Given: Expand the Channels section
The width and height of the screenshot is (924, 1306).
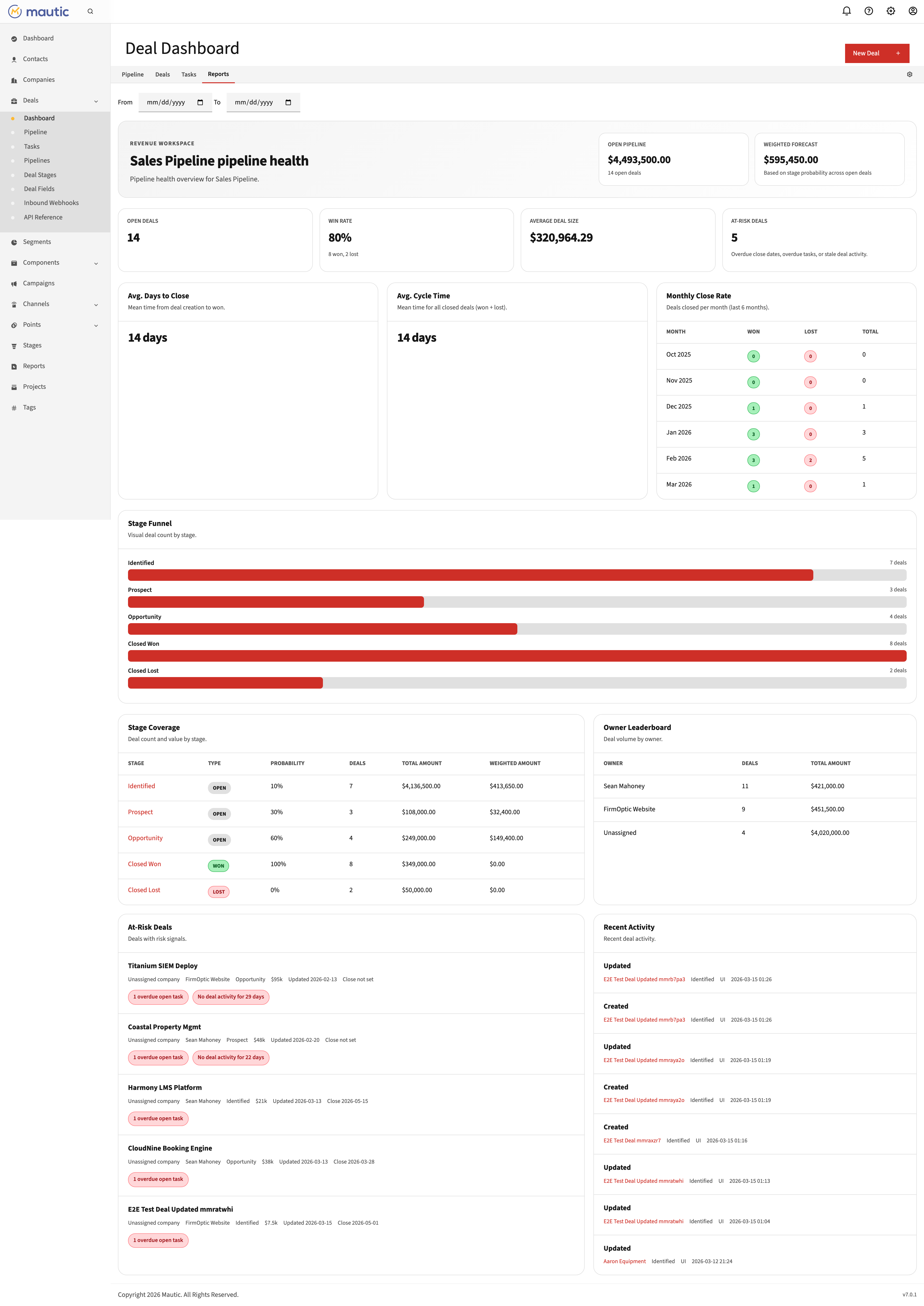Looking at the screenshot, I should click(x=96, y=304).
